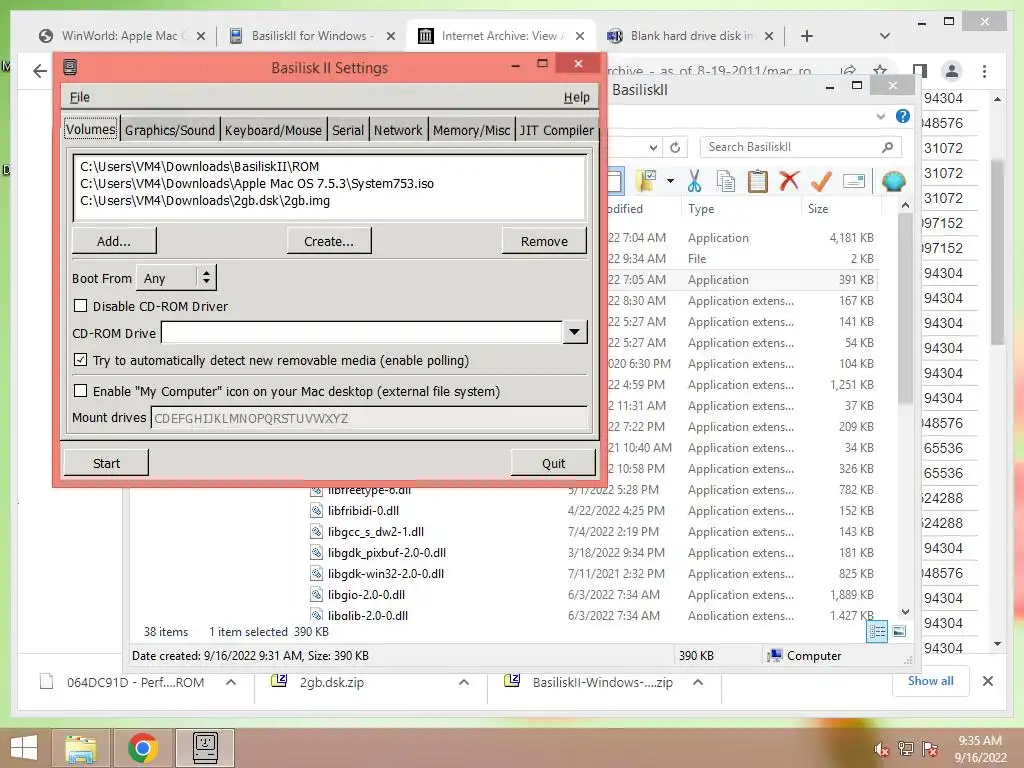Uncheck automatically detect new removable media
The image size is (1024, 768).
[80, 360]
